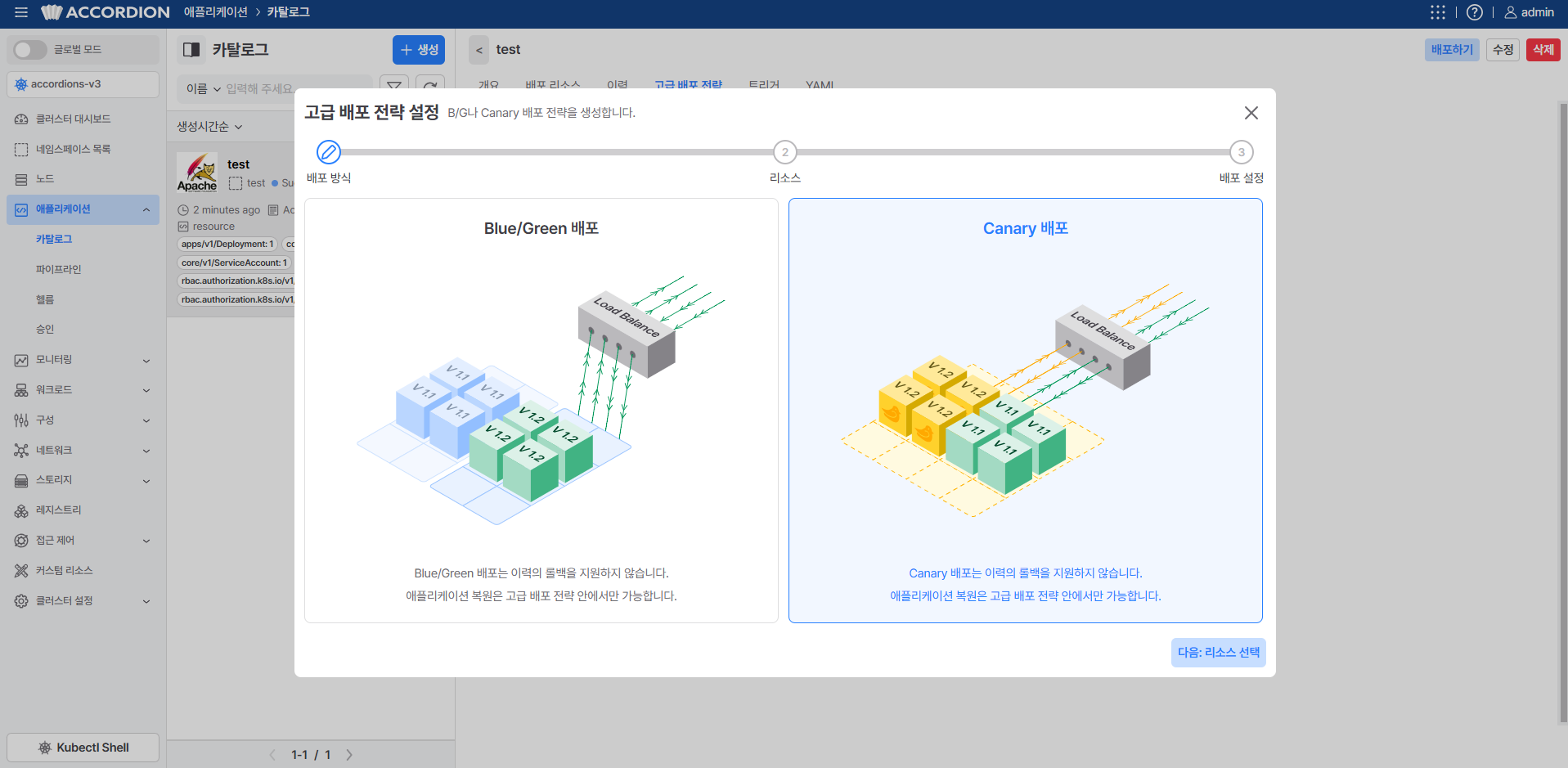This screenshot has height=768, width=1568.
Task: Toggle the catalog panel layout icon
Action: coord(191,50)
